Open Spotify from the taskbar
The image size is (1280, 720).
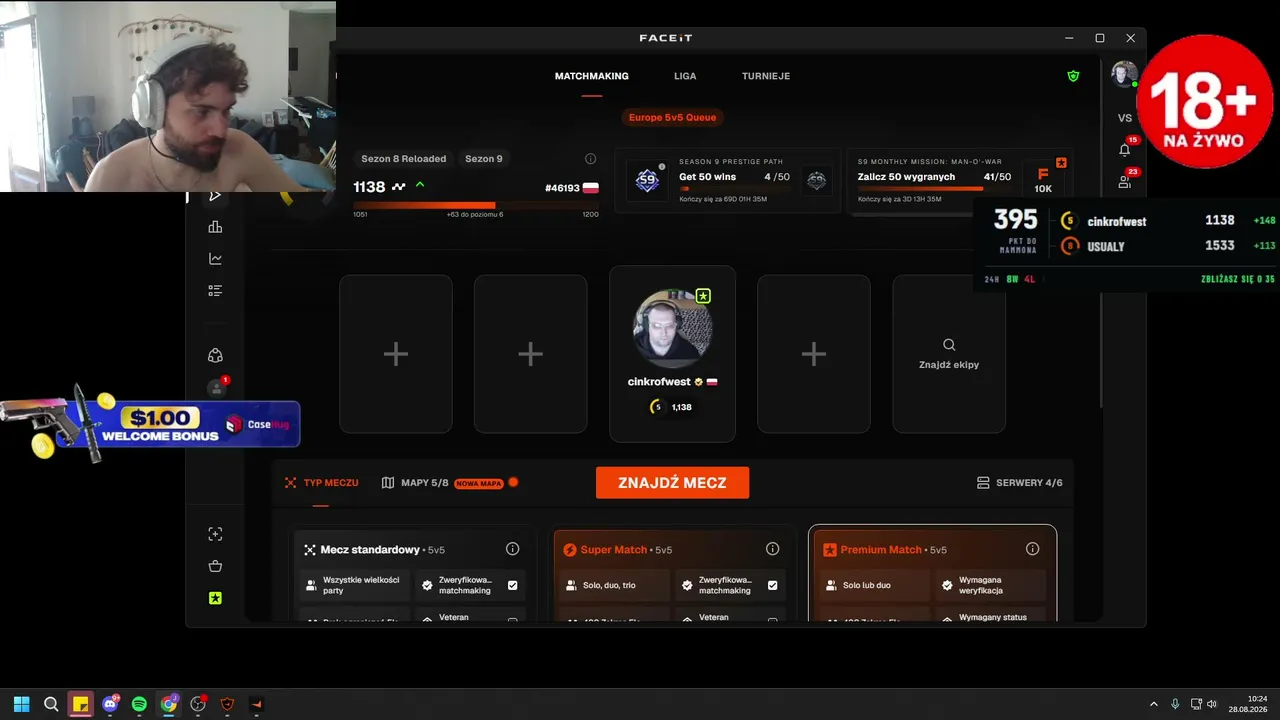pyautogui.click(x=139, y=704)
